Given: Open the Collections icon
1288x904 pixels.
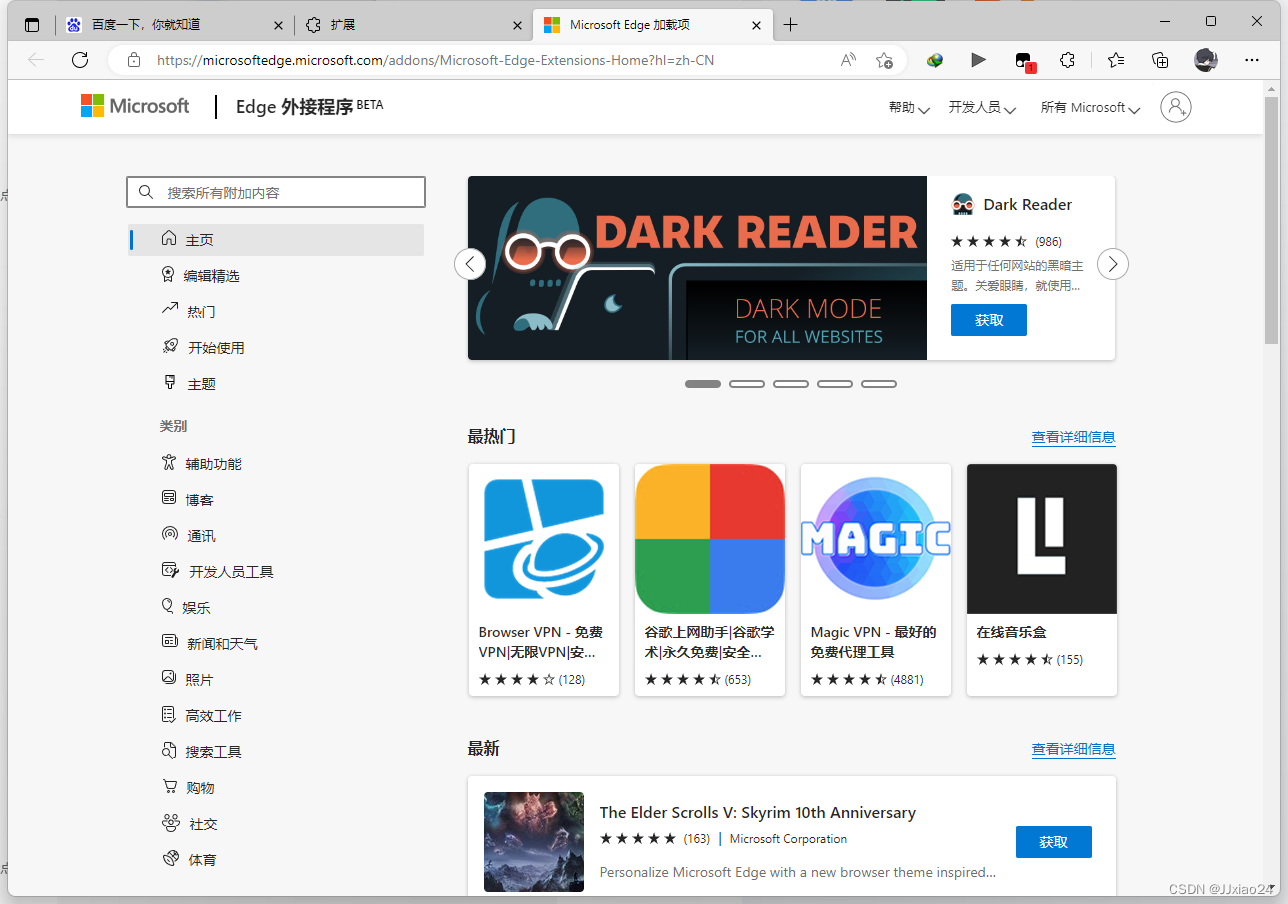Looking at the screenshot, I should (1160, 60).
